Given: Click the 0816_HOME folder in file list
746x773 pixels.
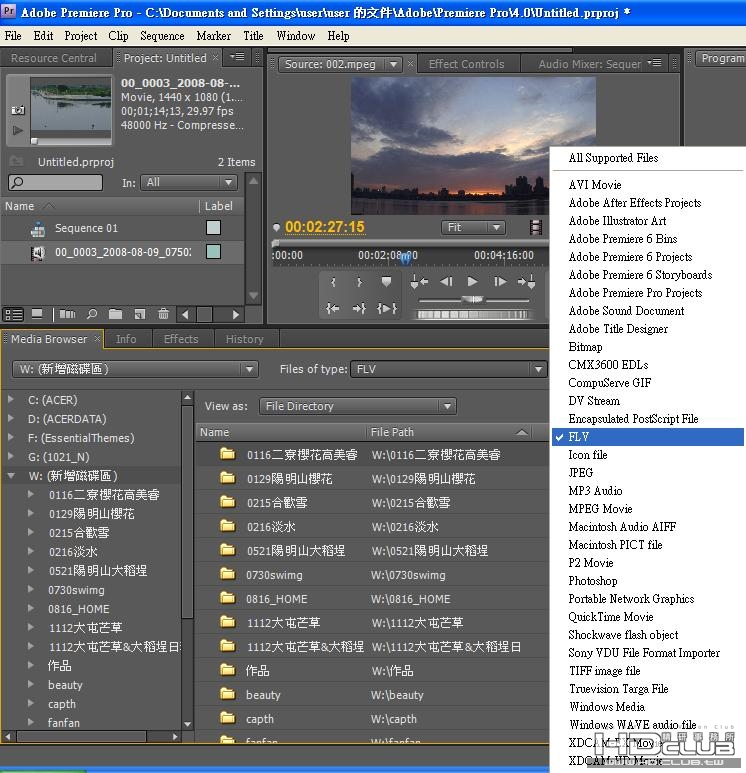Looking at the screenshot, I should 277,599.
